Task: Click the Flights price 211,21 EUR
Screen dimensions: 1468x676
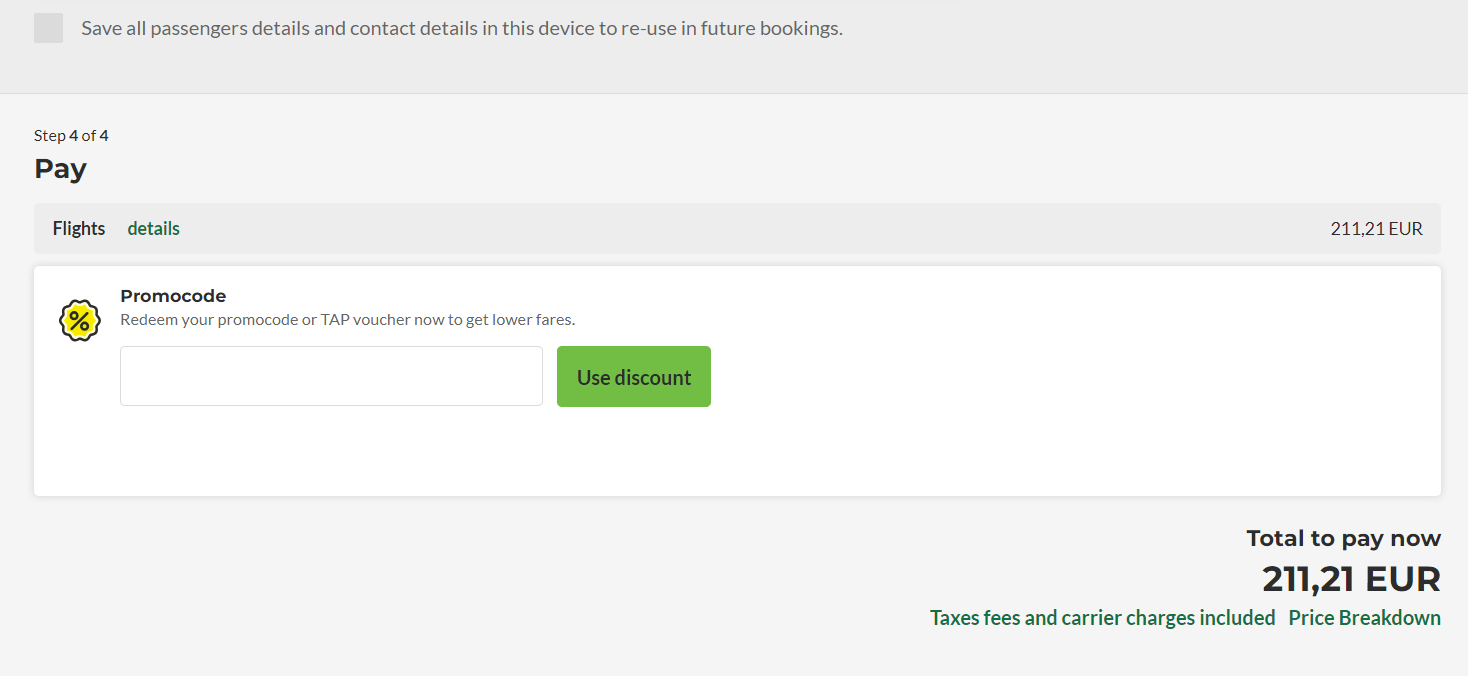Action: click(x=1377, y=228)
